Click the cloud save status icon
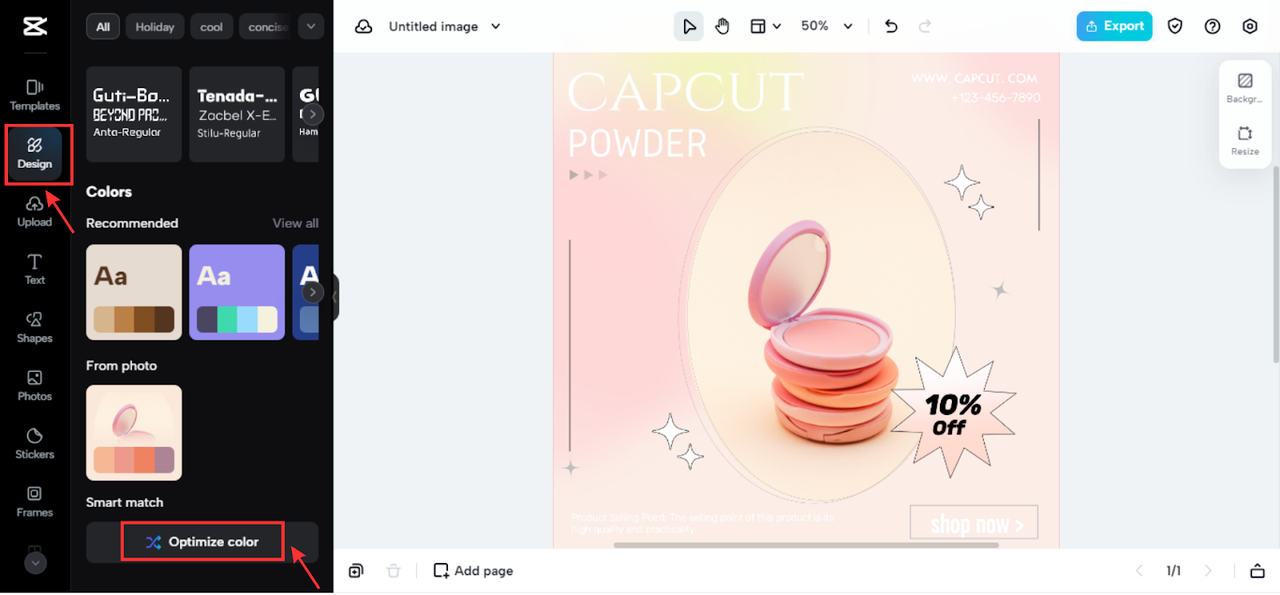This screenshot has height=595, width=1280. coord(364,27)
